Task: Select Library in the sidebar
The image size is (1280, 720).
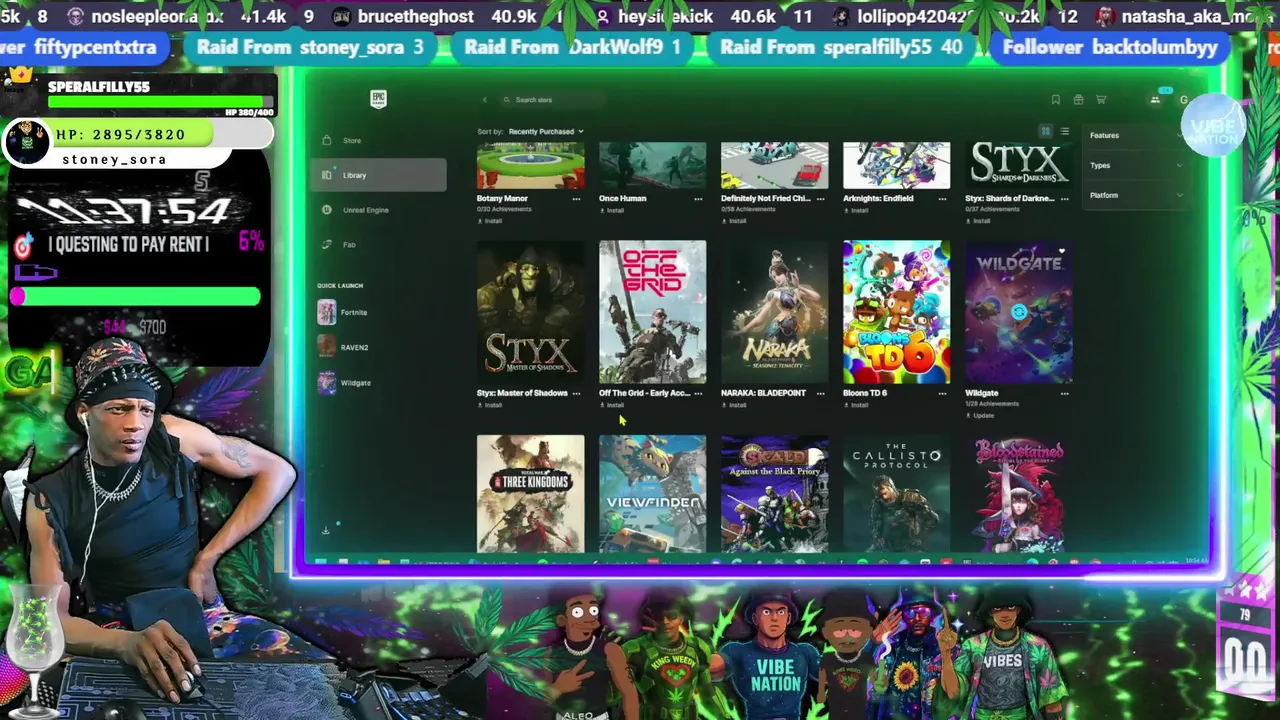Action: click(x=378, y=175)
